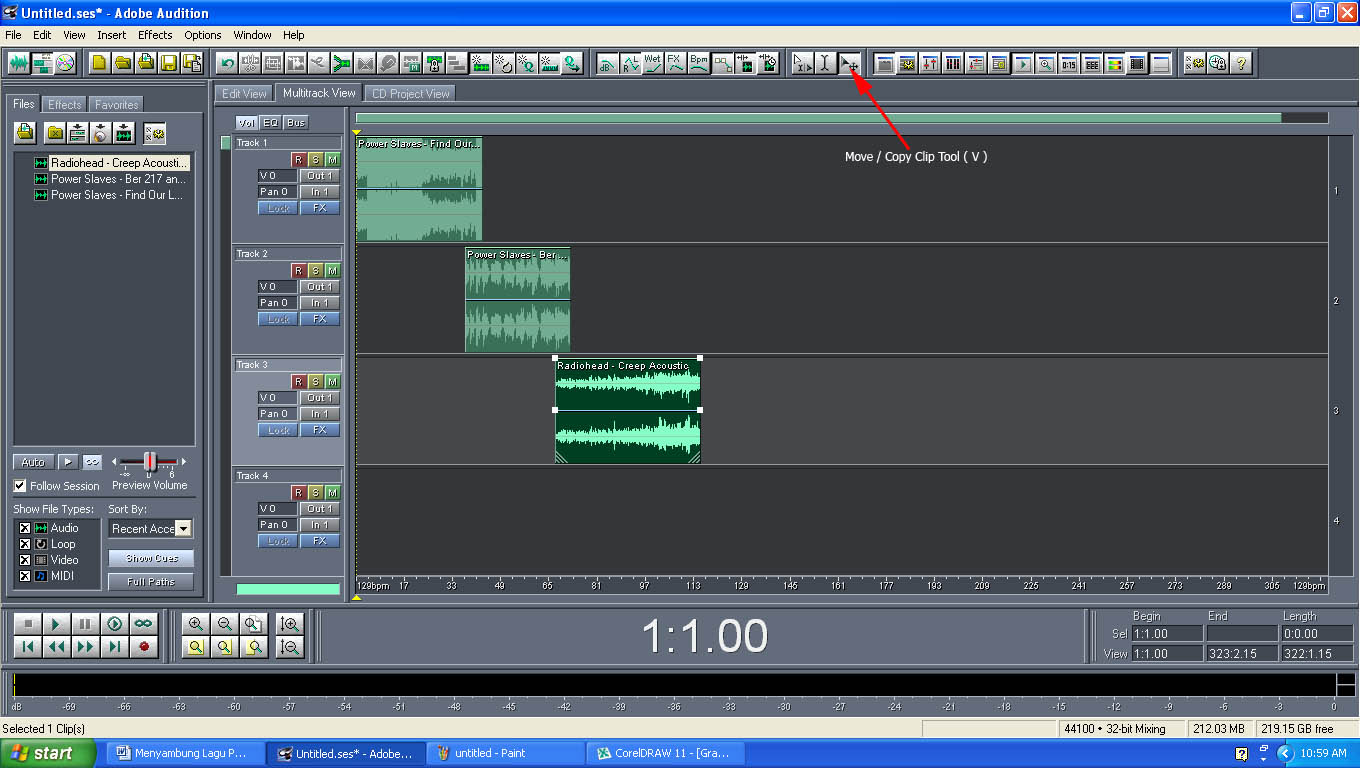Click the Close File icon in Files panel
This screenshot has width=1360, height=768.
click(x=55, y=132)
